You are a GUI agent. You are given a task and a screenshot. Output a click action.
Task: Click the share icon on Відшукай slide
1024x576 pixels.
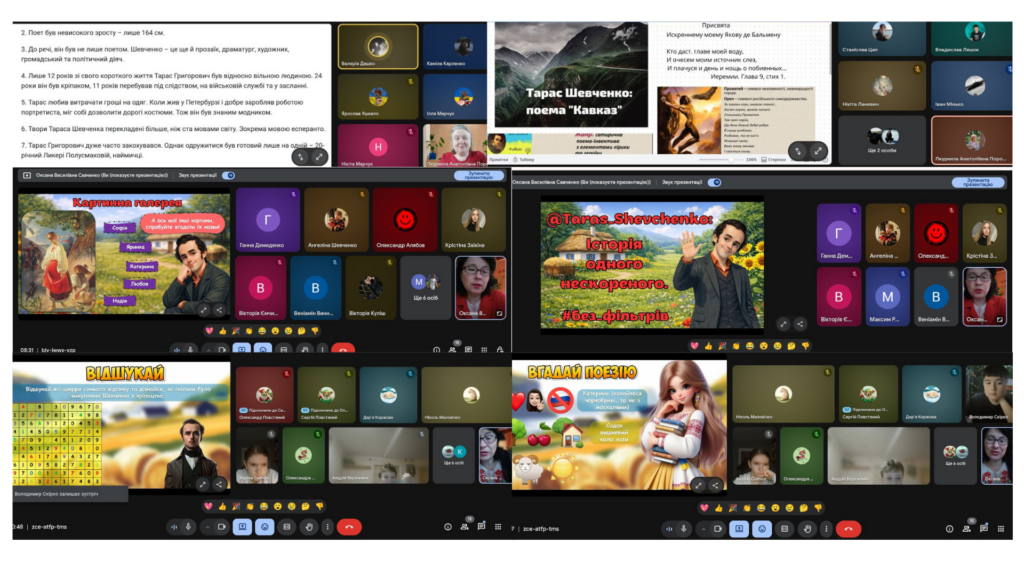tap(219, 484)
